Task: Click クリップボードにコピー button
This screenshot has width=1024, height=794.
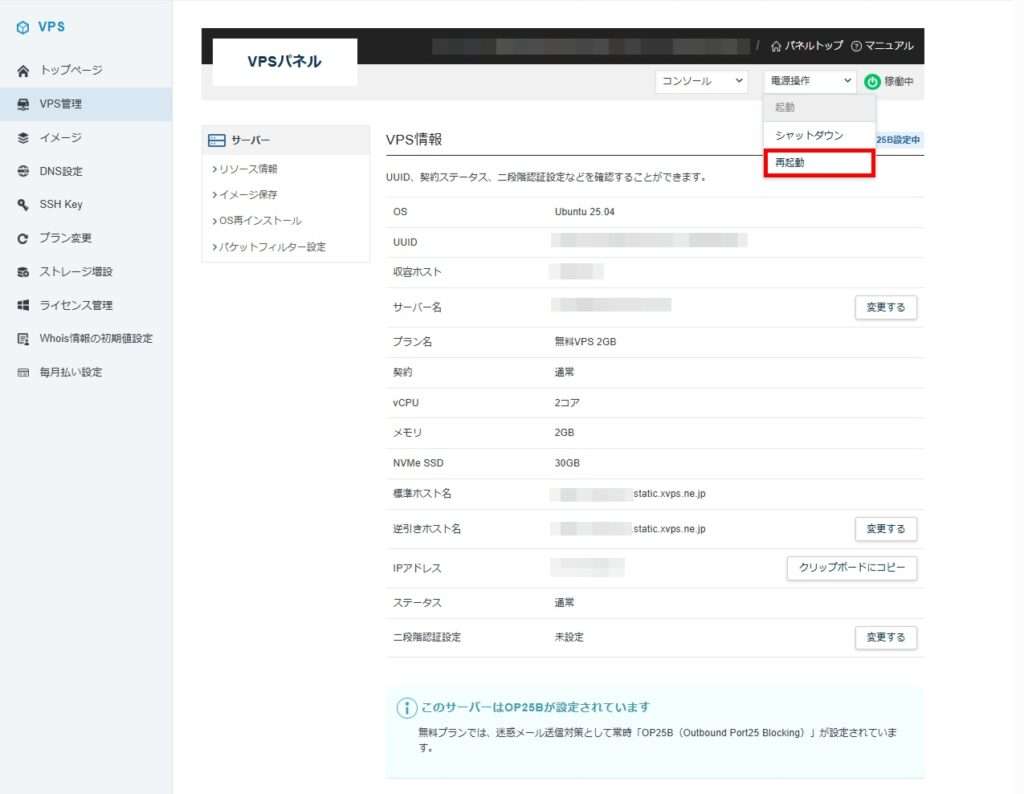Action: tap(851, 568)
